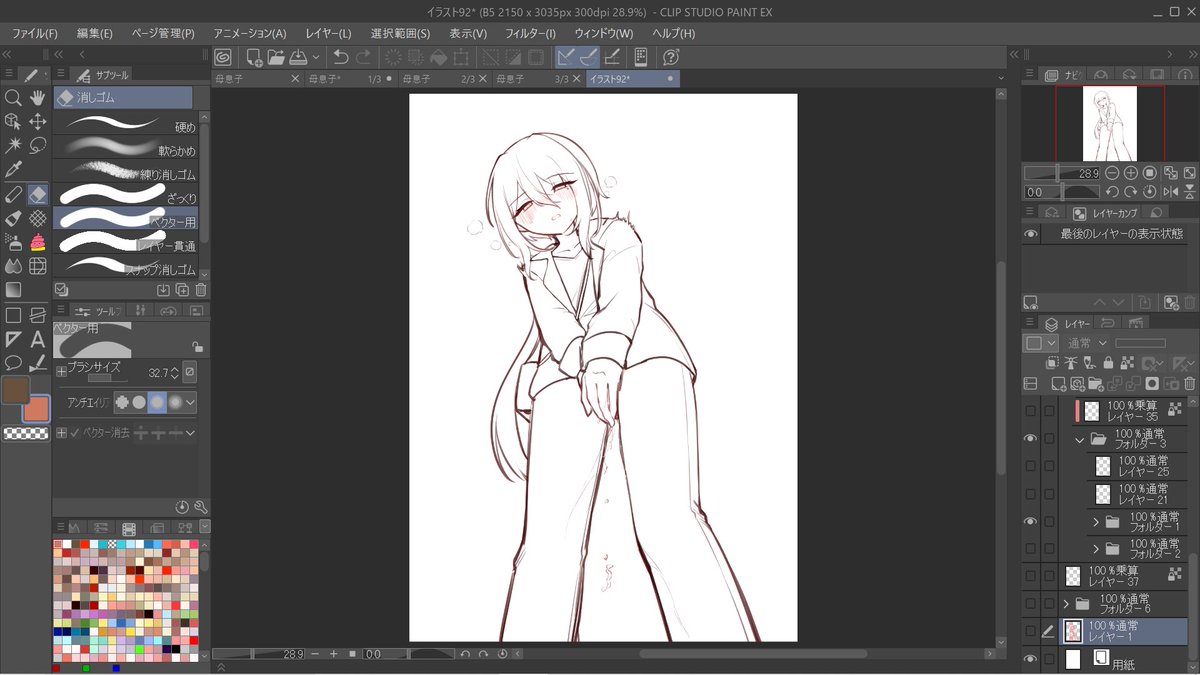Select the スナップ消しゴム sub tool
Image resolution: width=1200 pixels, height=675 pixels.
click(x=127, y=264)
